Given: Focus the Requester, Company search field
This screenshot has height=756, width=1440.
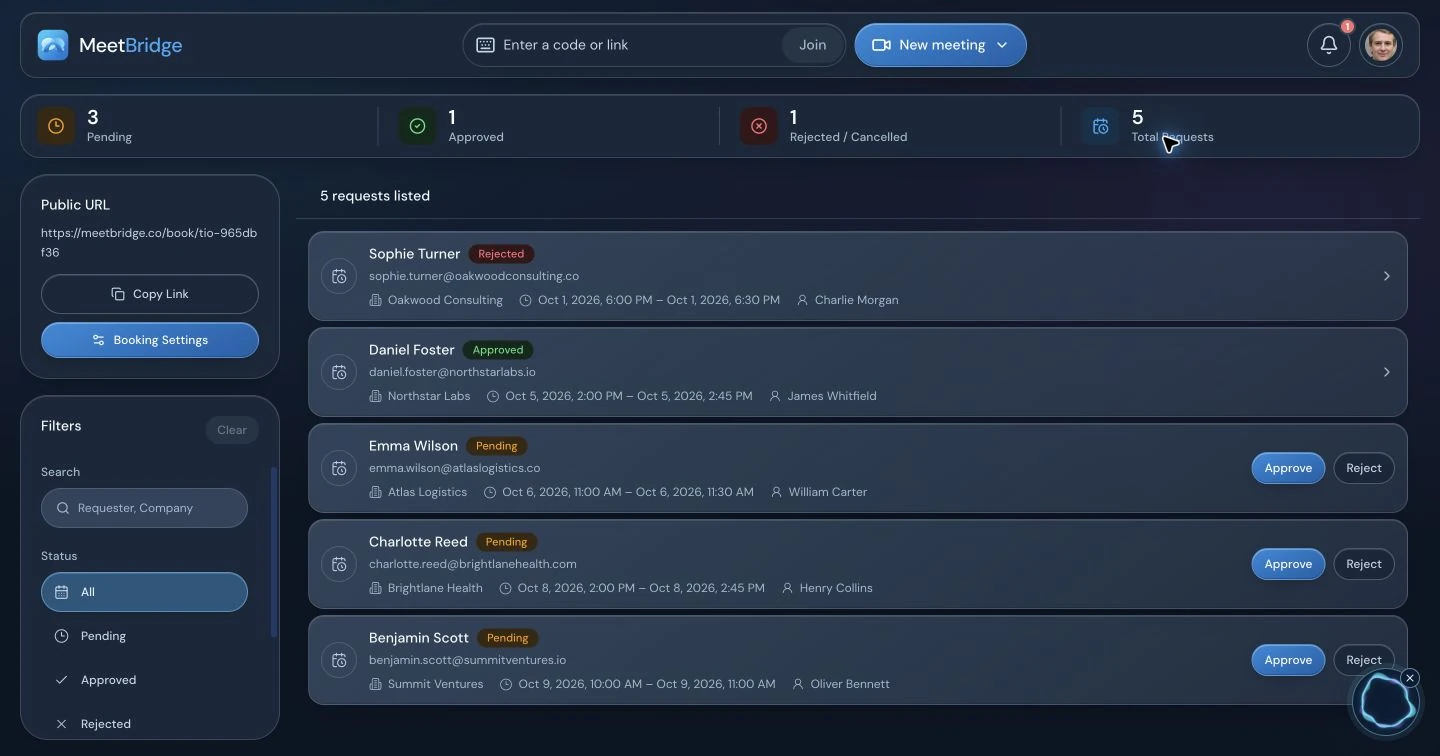Looking at the screenshot, I should 144,508.
